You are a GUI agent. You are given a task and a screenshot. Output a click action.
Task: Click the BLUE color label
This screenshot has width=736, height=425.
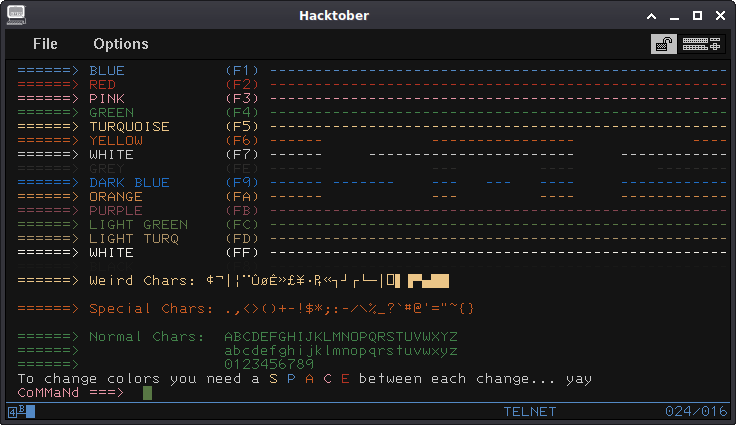click(107, 71)
